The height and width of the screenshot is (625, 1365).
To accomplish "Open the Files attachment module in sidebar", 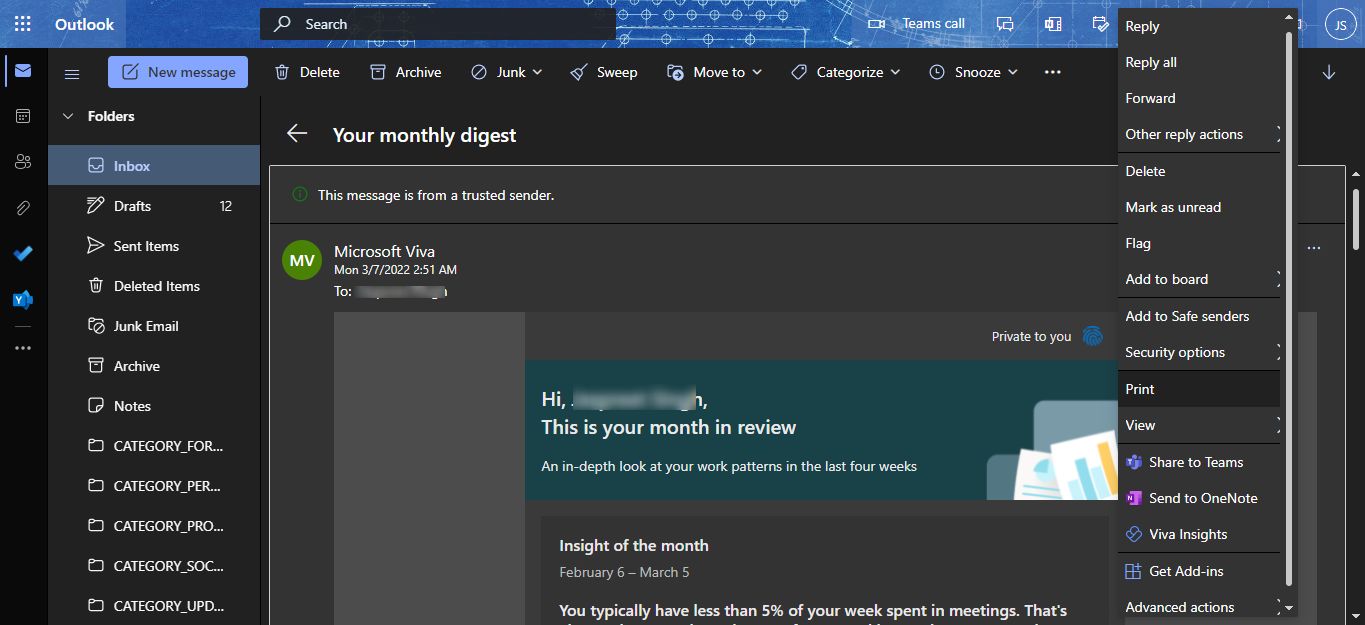I will coord(23,207).
